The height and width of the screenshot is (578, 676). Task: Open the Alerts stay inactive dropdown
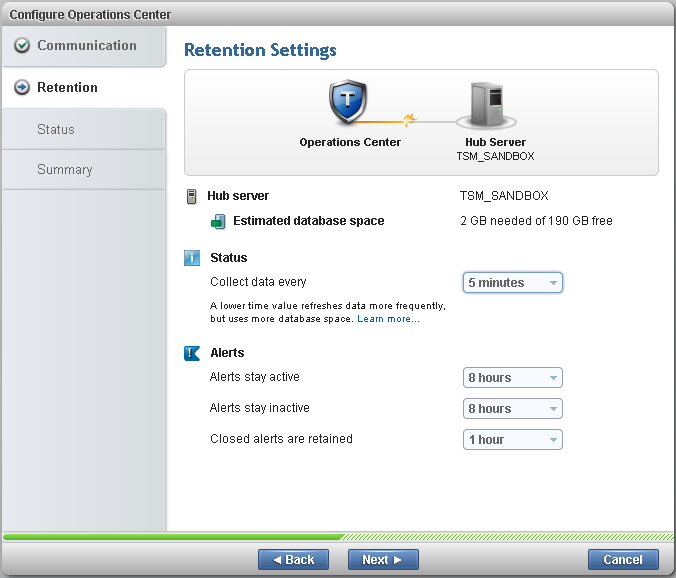tap(513, 409)
